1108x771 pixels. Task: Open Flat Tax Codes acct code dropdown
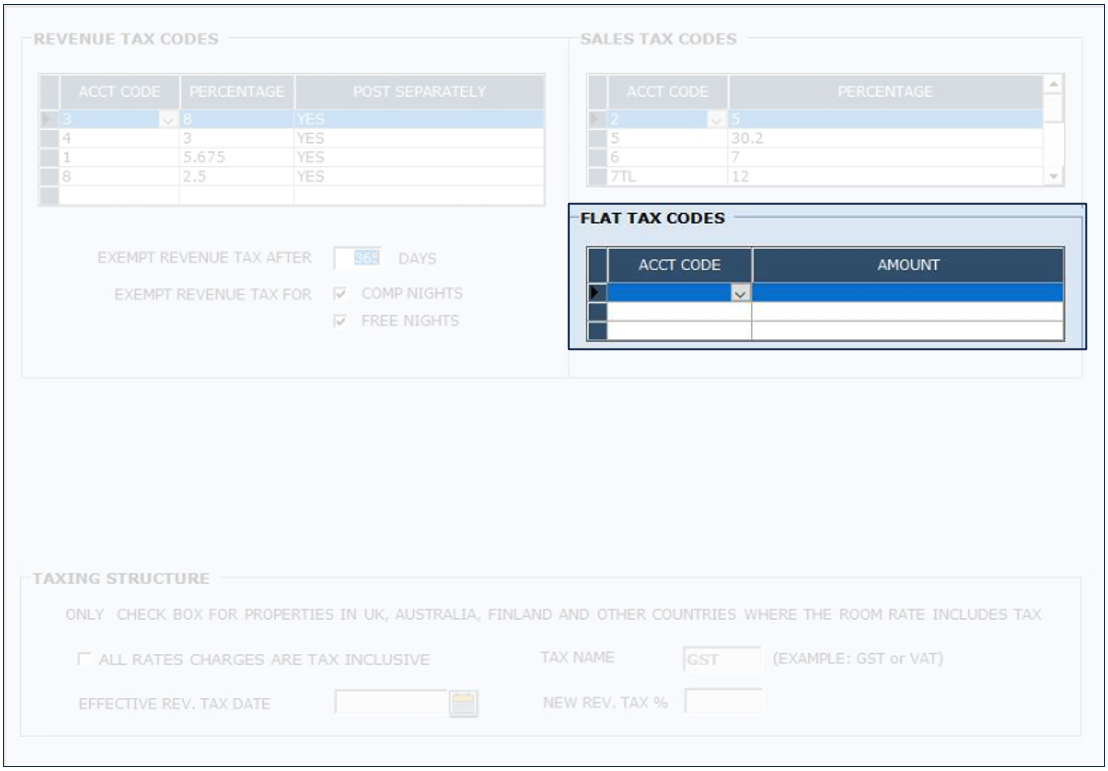pyautogui.click(x=740, y=293)
